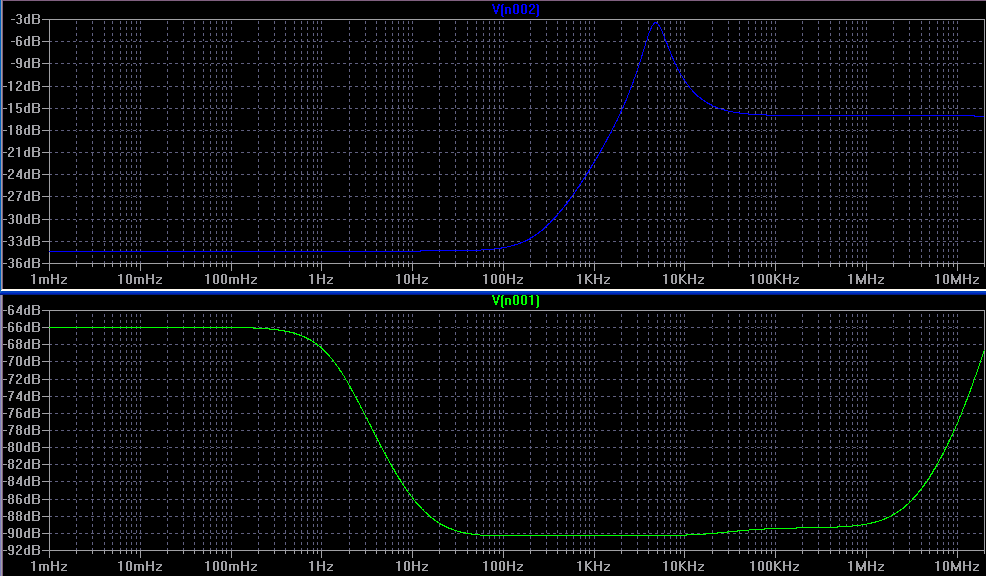Click the -70dB axis label

(23, 361)
